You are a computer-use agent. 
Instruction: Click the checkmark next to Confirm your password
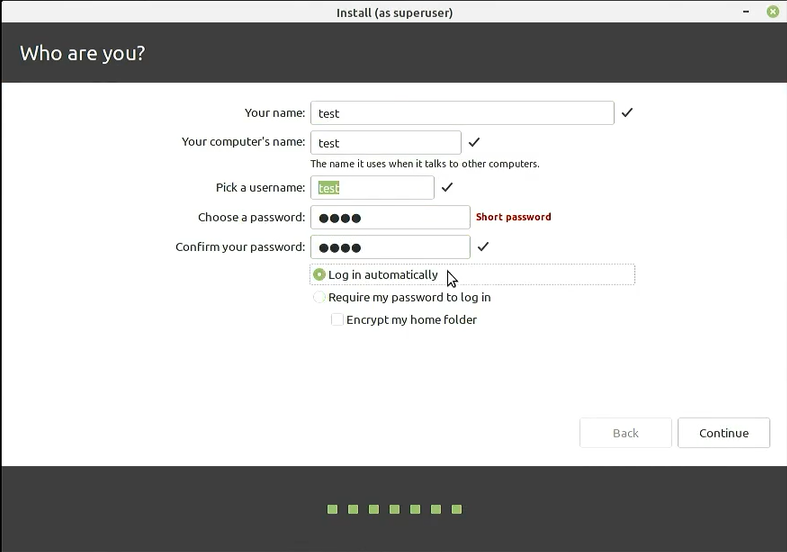pyautogui.click(x=483, y=247)
